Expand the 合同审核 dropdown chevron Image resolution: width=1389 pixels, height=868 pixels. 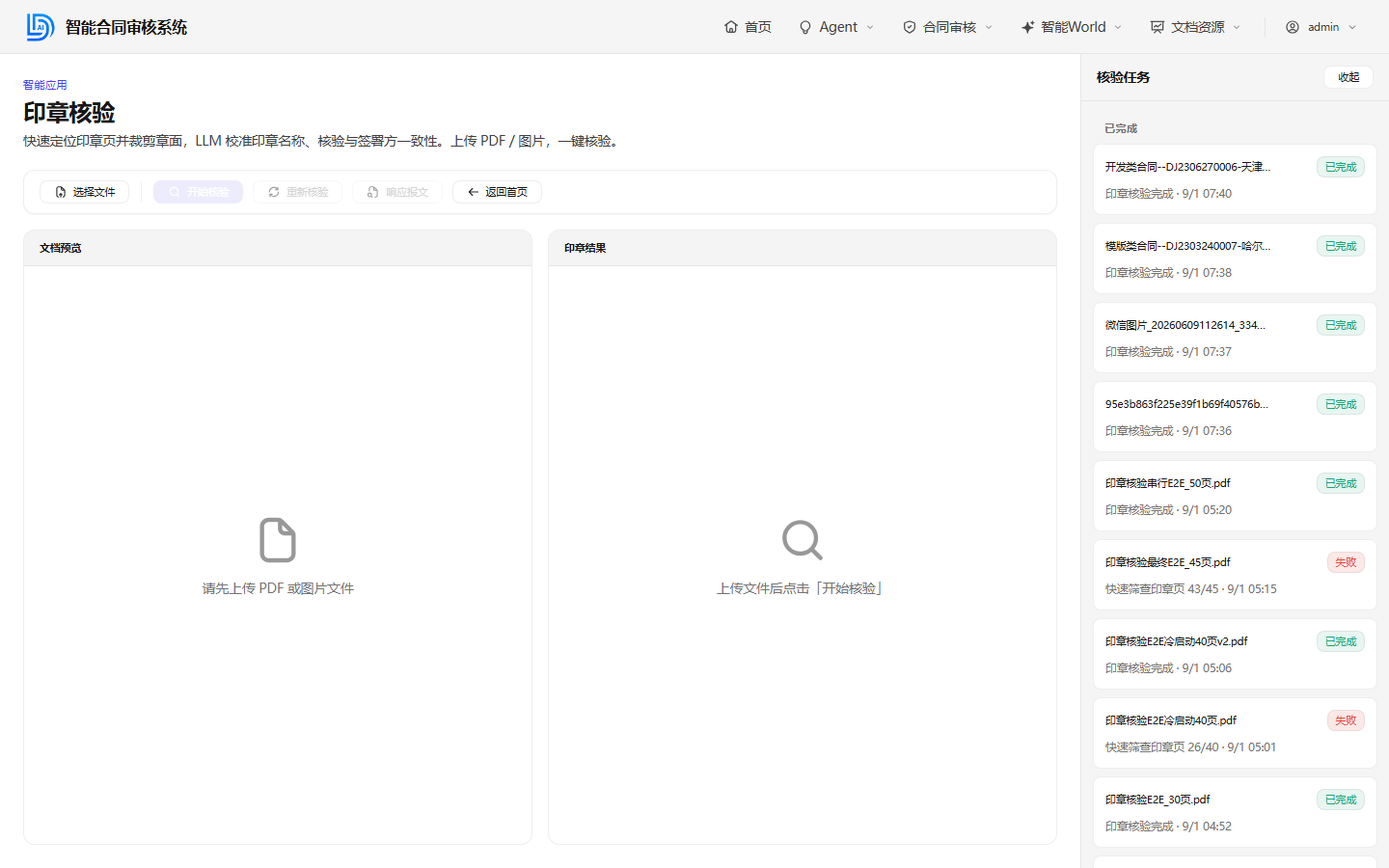coord(989,27)
